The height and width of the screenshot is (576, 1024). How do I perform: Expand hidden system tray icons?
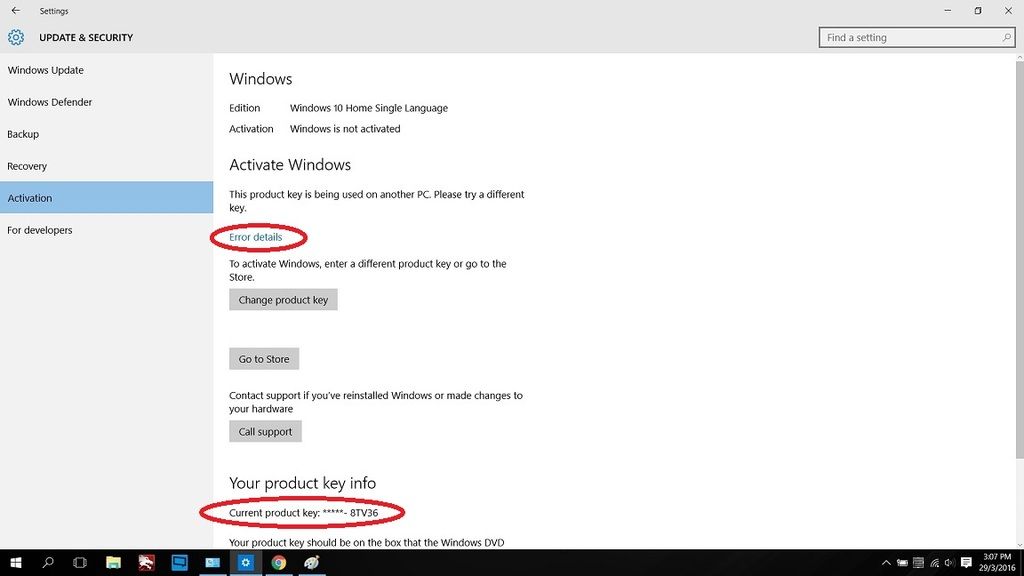click(x=886, y=563)
